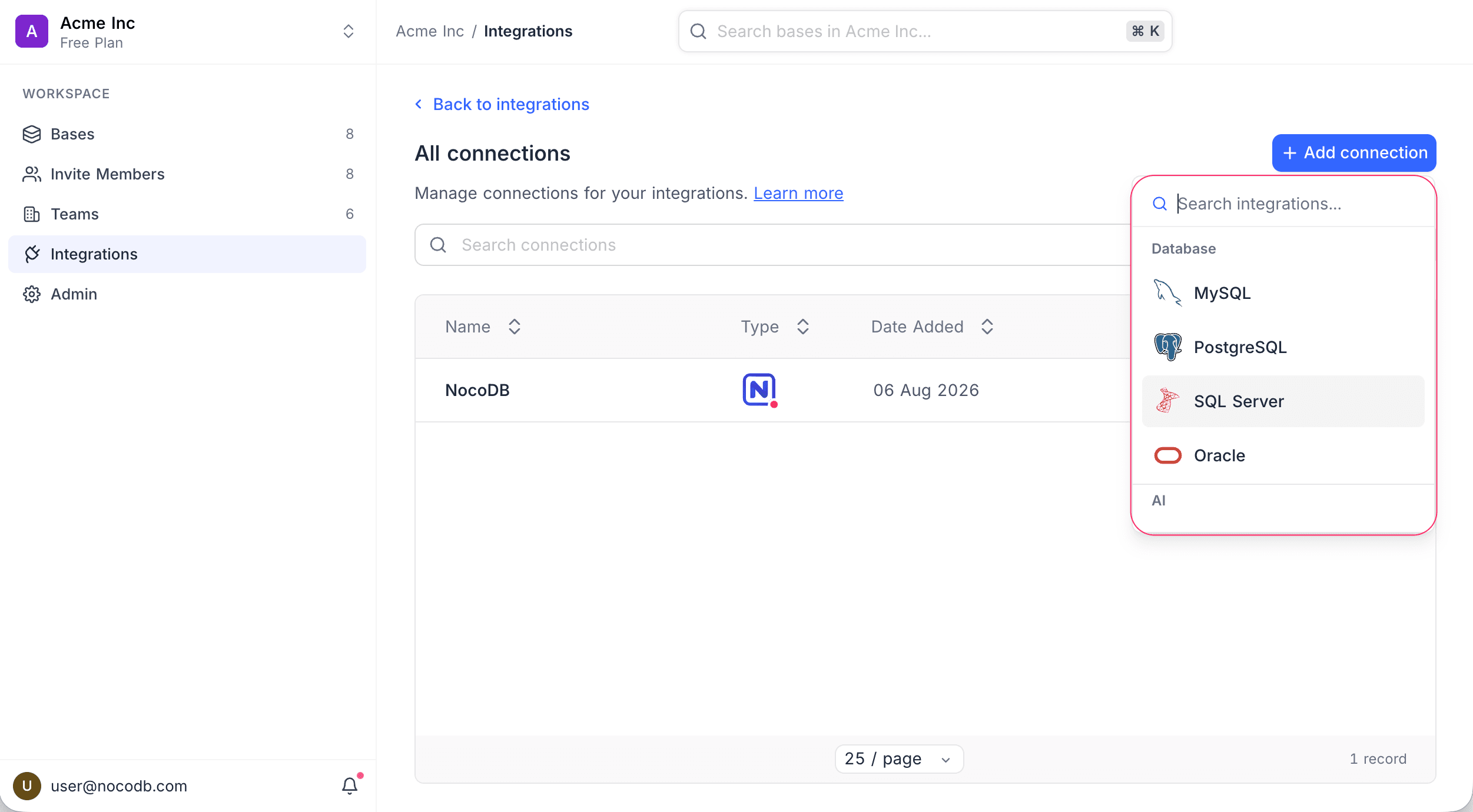Click the NocoDB type logo icon
The image size is (1473, 812).
pos(759,390)
